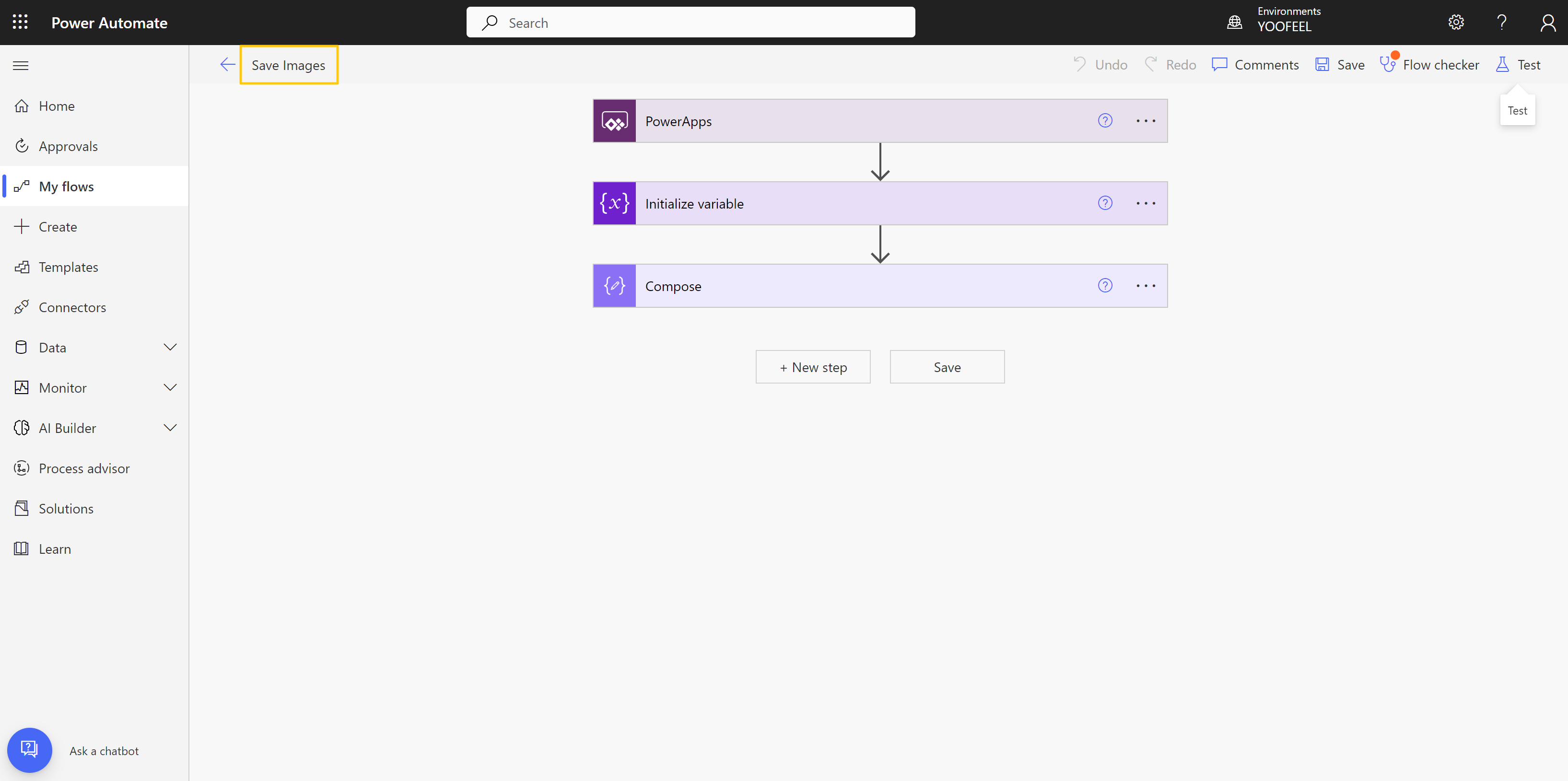The image size is (1568, 781).
Task: Open help for the Compose step
Action: (1105, 285)
